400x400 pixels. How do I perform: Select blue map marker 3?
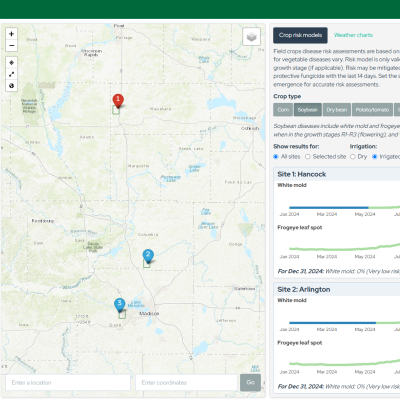[119, 305]
